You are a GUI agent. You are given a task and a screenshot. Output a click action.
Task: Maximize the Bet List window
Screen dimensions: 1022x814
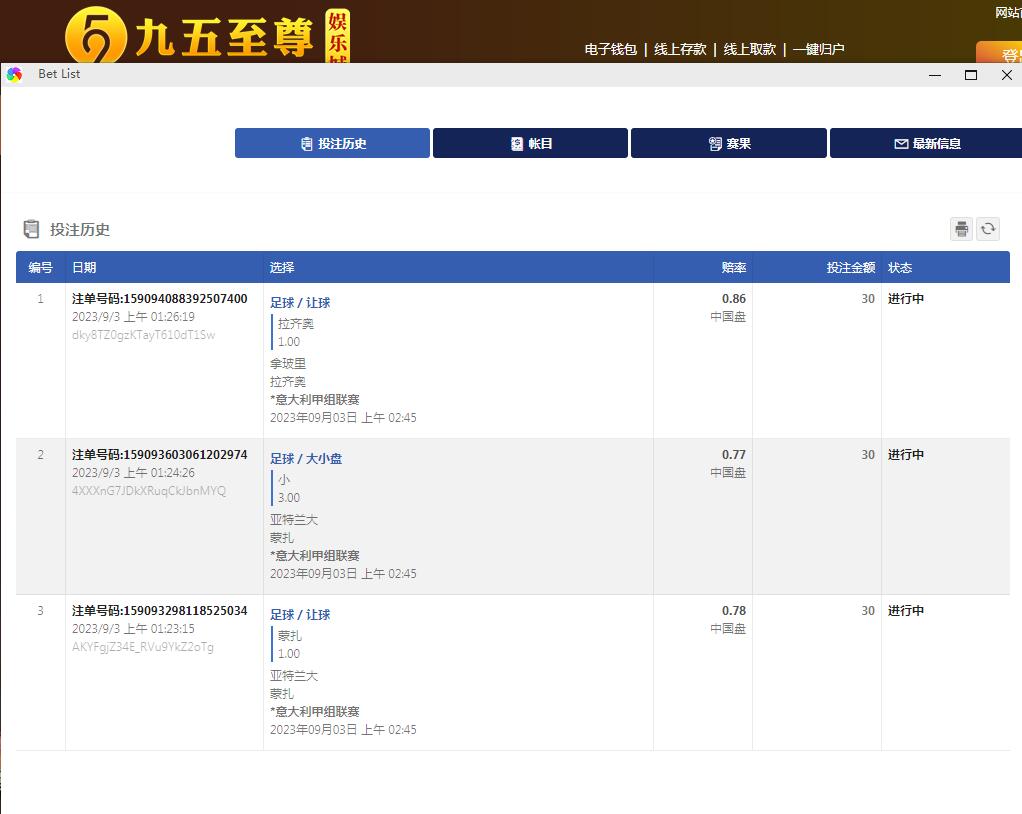click(x=970, y=75)
